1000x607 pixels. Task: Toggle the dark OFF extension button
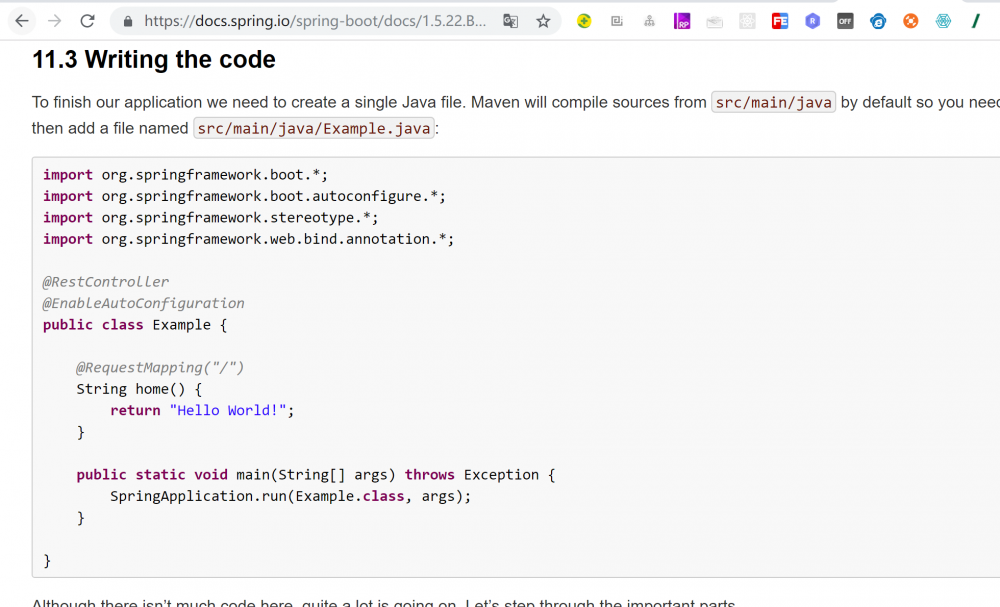point(845,21)
